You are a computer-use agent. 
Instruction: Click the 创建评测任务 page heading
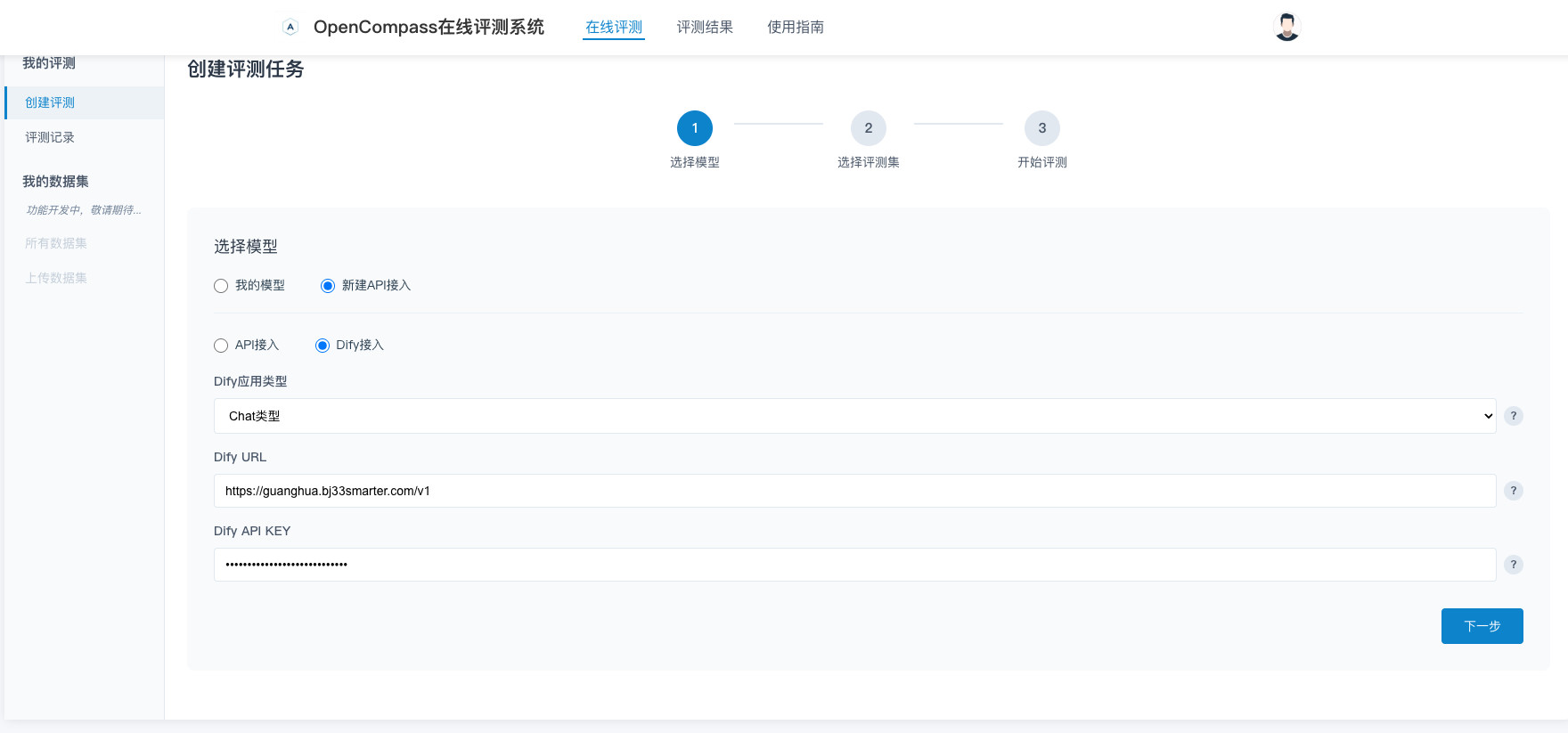click(x=246, y=69)
